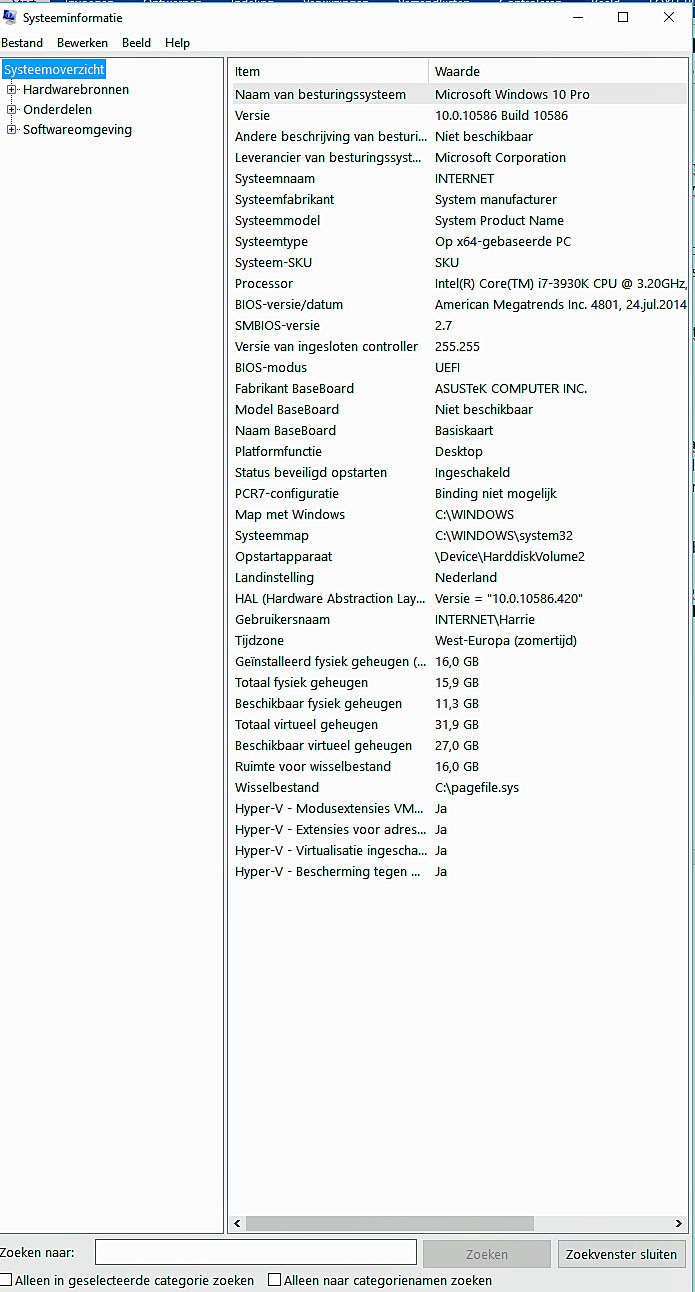Select the Systeemtype row
The height and width of the screenshot is (1292, 695).
coord(460,241)
